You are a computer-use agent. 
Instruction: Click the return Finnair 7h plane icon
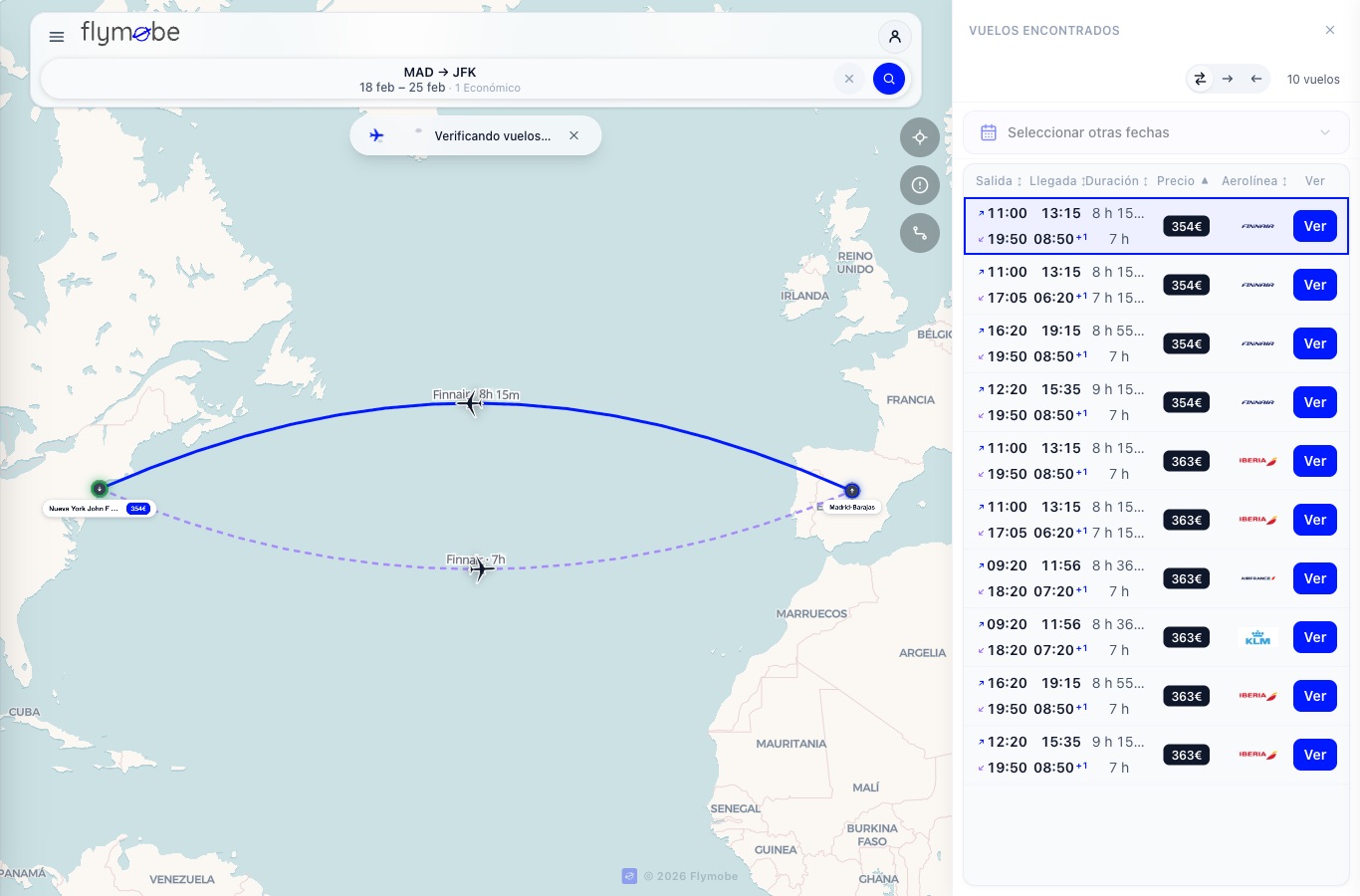pos(480,568)
